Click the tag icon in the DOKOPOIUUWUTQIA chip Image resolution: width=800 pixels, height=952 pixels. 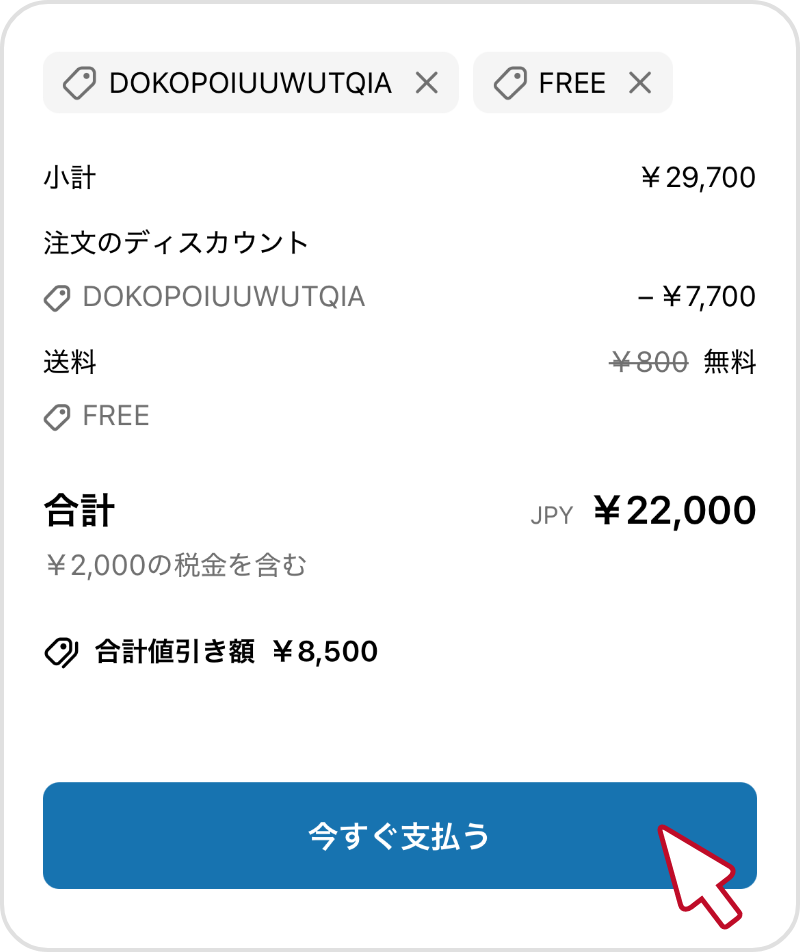pos(80,83)
